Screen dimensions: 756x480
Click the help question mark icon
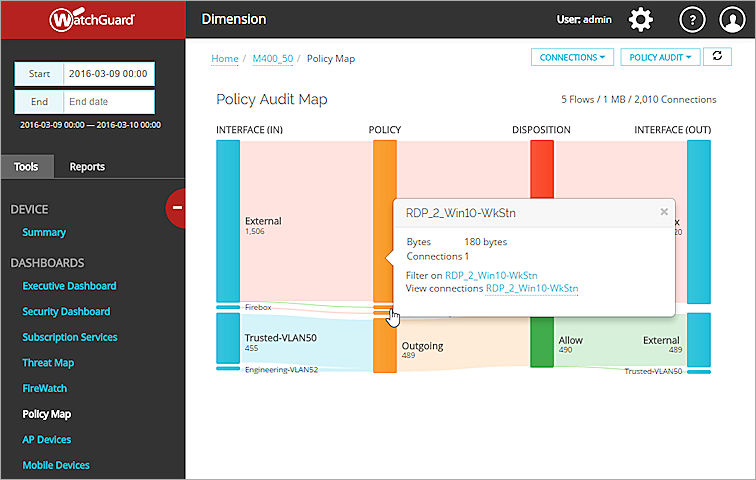(693, 19)
